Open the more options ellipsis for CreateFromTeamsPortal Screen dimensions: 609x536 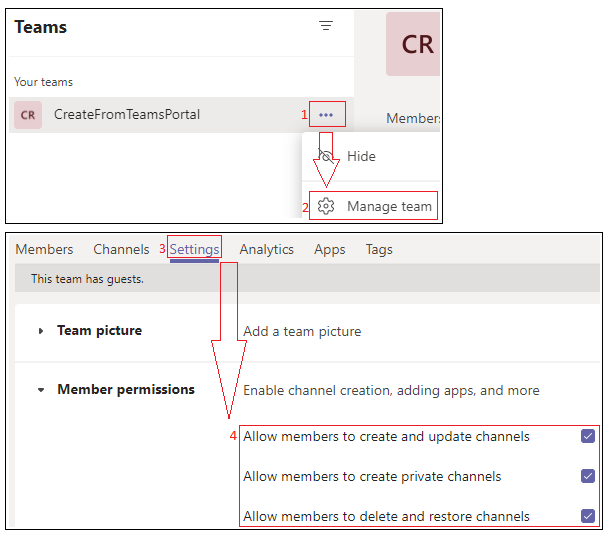click(x=326, y=115)
